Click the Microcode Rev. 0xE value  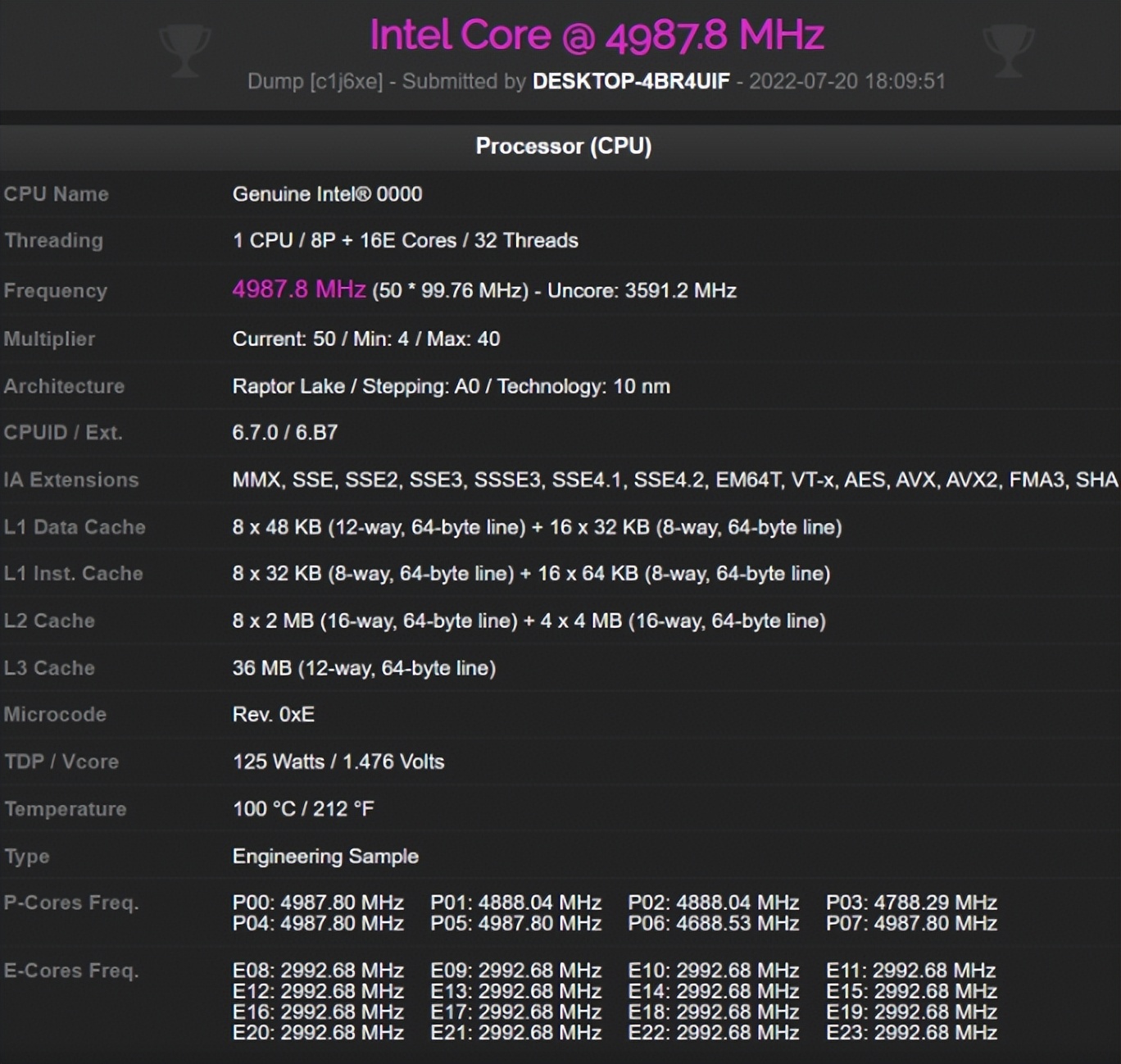point(273,714)
